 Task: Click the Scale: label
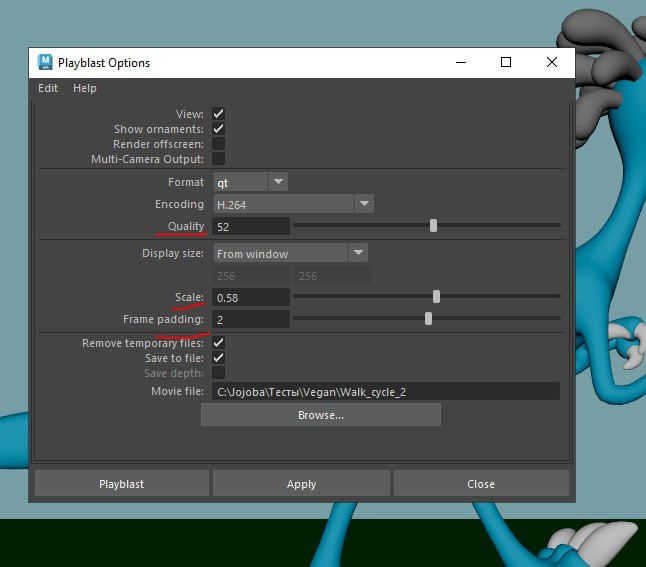click(190, 297)
